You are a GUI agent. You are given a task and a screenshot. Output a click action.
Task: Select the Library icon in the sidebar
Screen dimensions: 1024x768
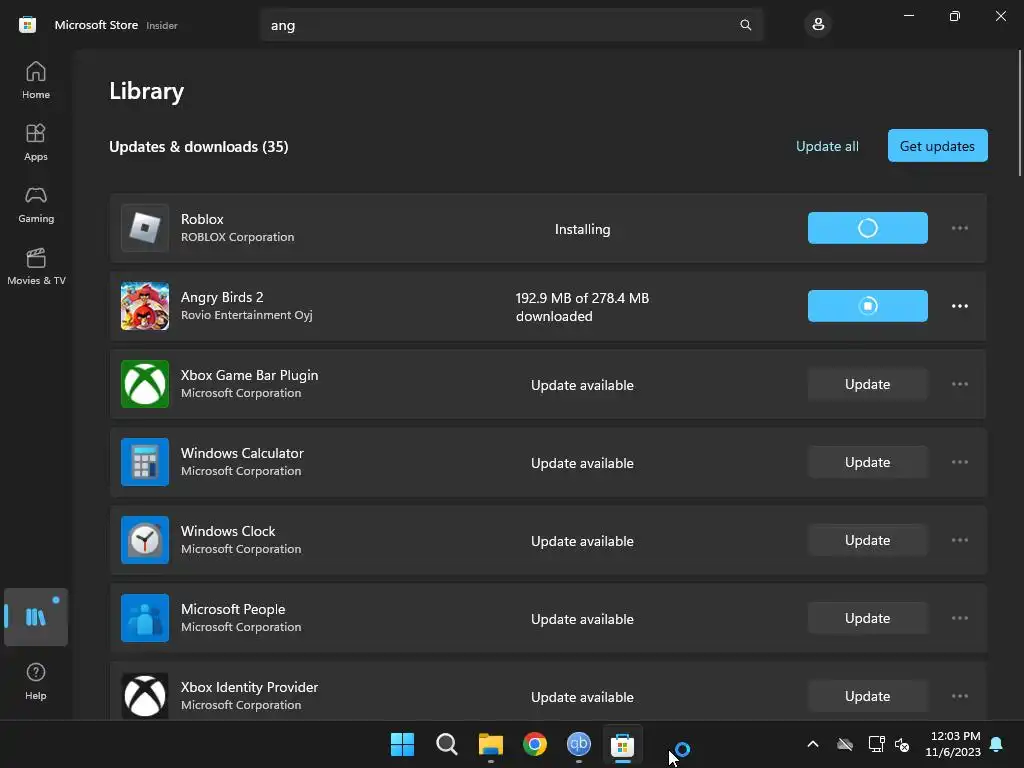[36, 617]
